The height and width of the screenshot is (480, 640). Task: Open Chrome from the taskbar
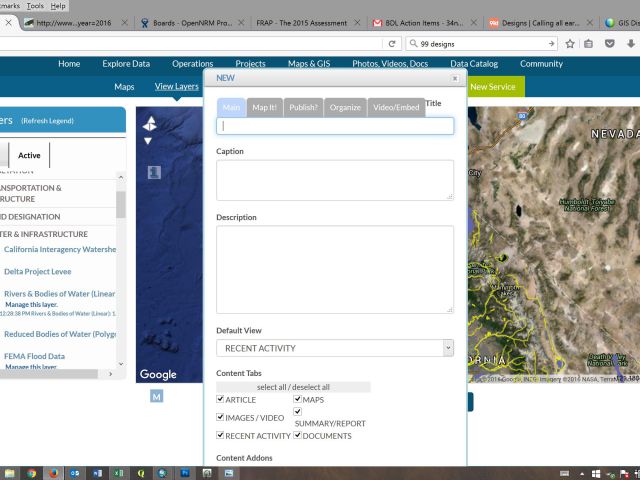(x=32, y=473)
